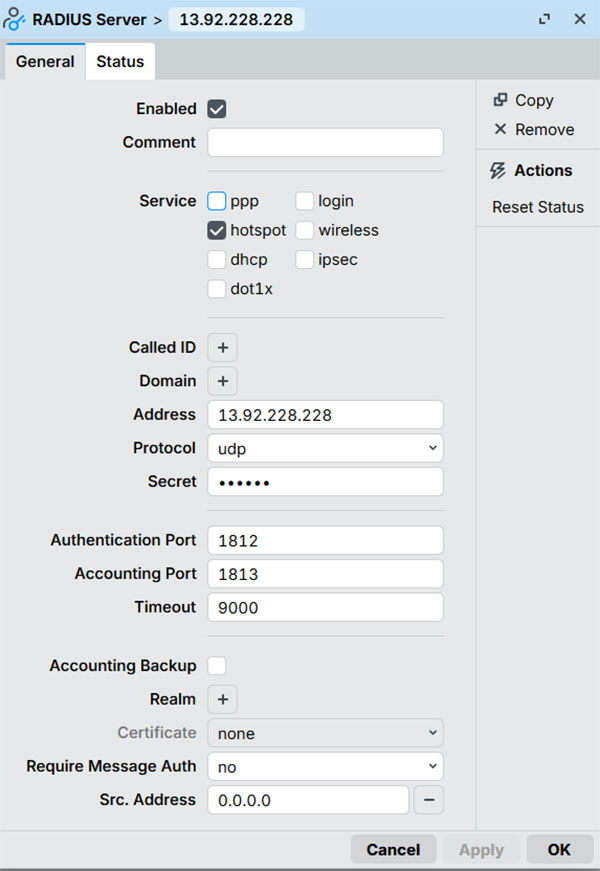Uncheck the Enabled checkbox

[217, 109]
